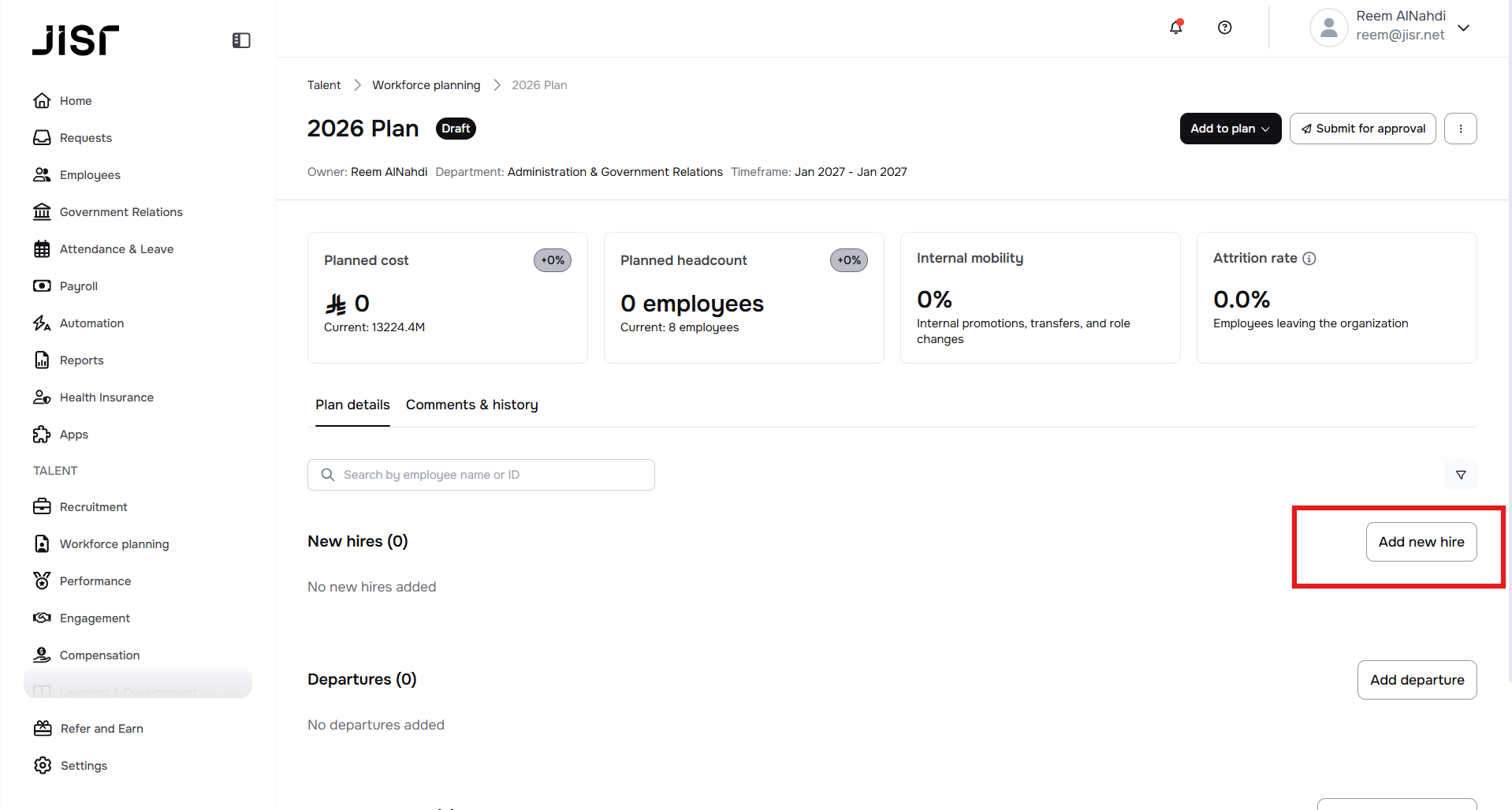
Task: Open the filter icon for plan details
Action: click(1460, 475)
